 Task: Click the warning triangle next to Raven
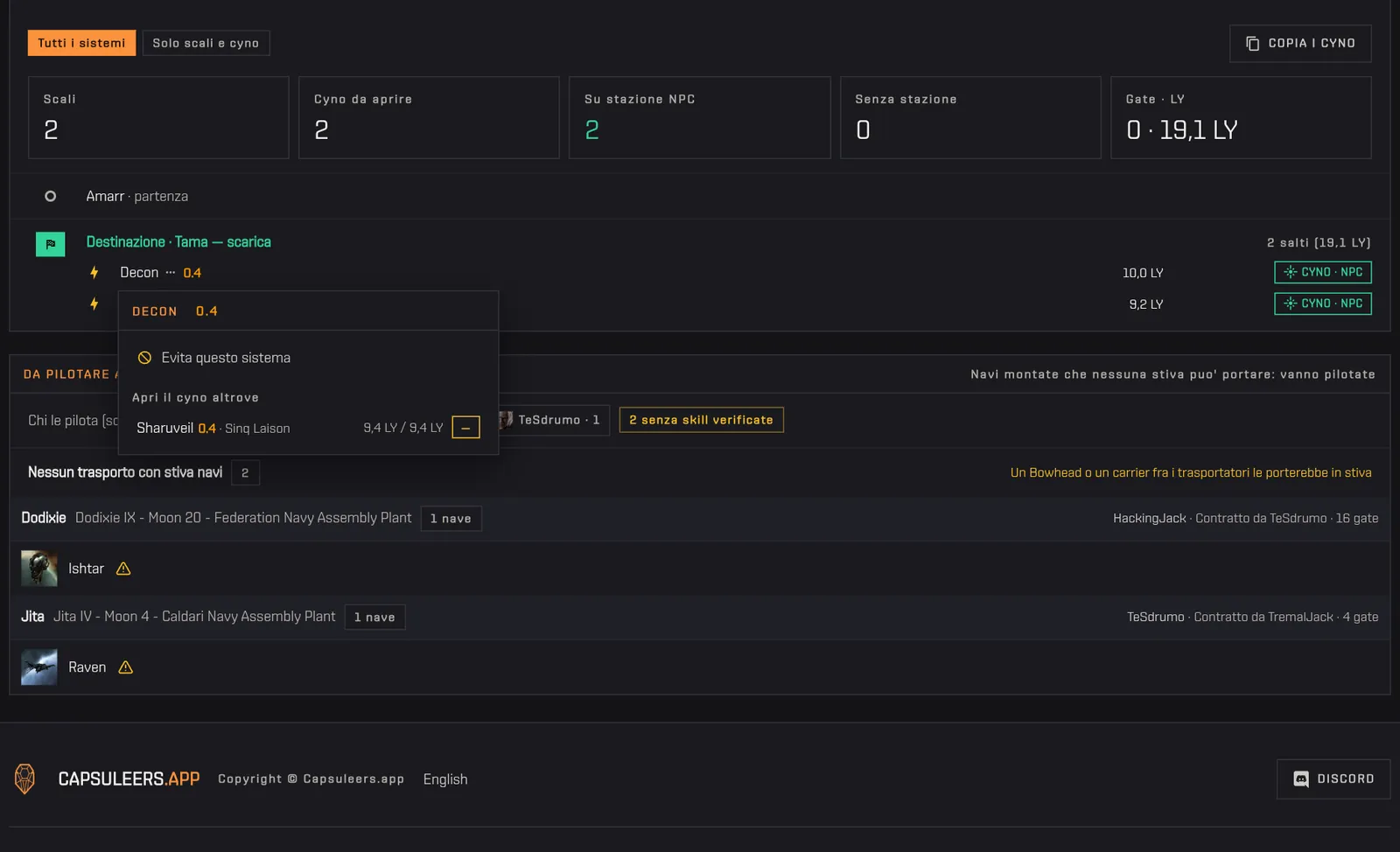126,667
